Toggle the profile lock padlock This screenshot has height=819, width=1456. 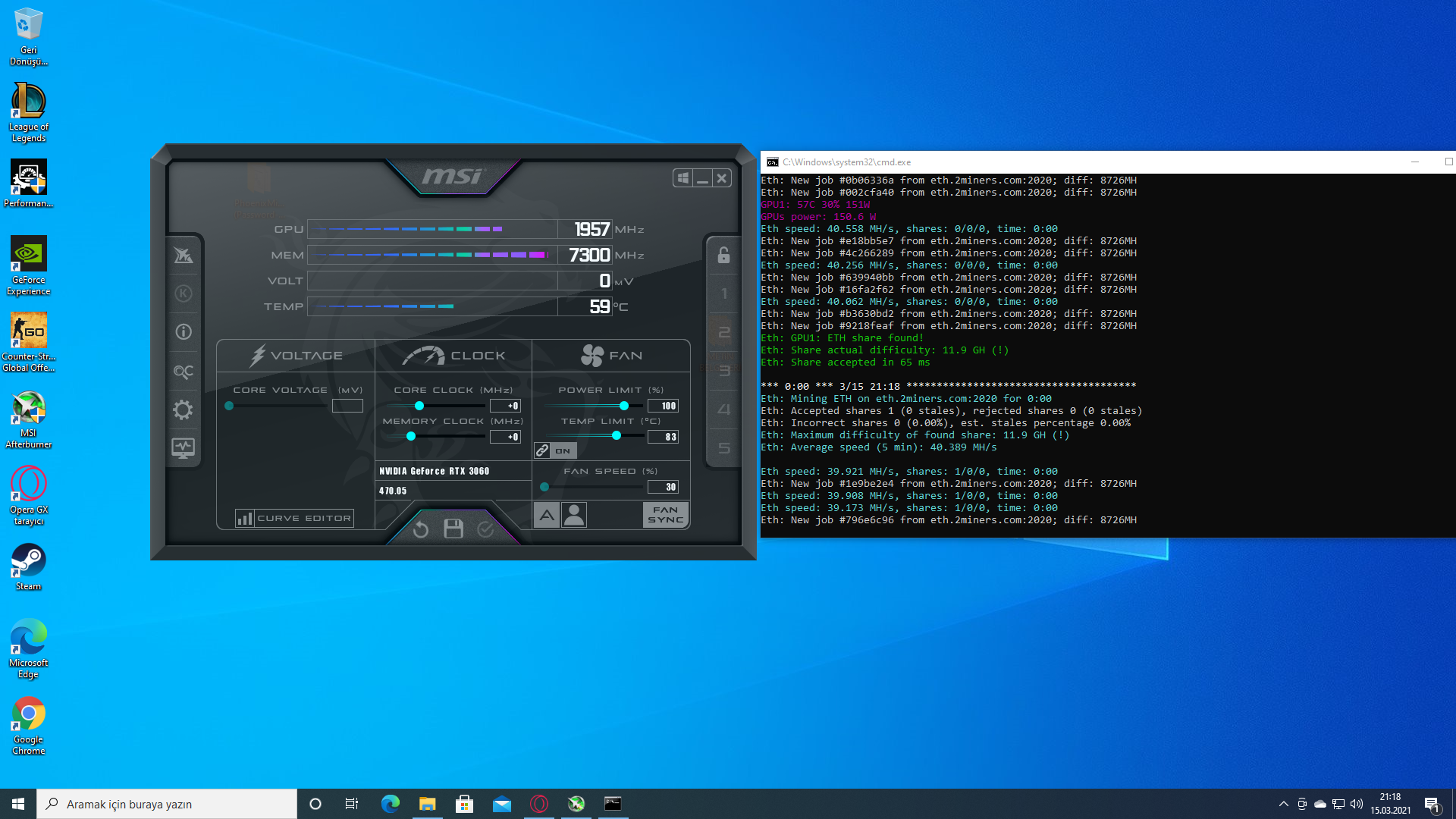(x=723, y=255)
